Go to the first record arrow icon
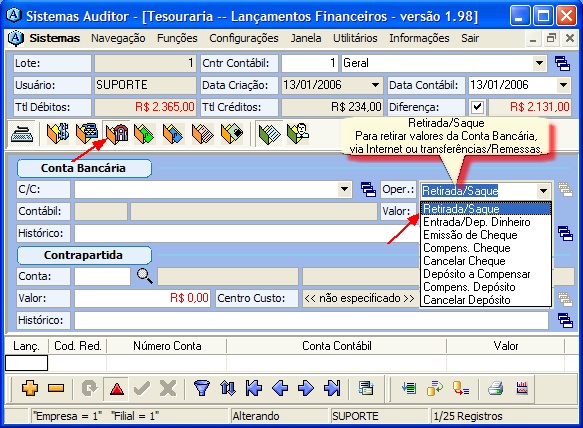Viewport: 583px width, 428px height. pos(254,389)
